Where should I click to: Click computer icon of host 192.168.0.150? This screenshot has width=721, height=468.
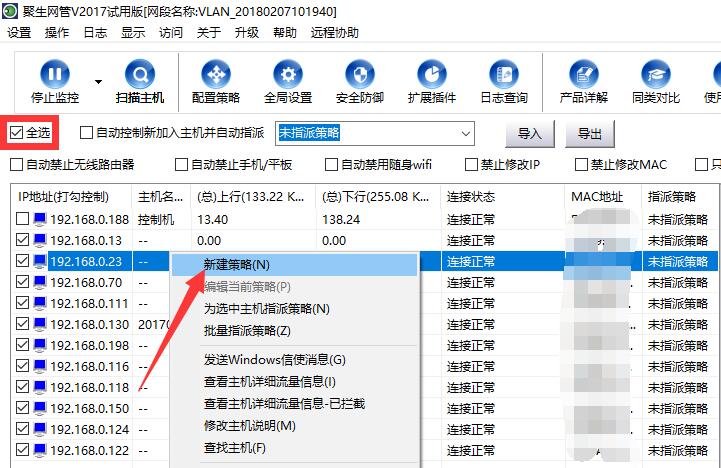(40, 408)
